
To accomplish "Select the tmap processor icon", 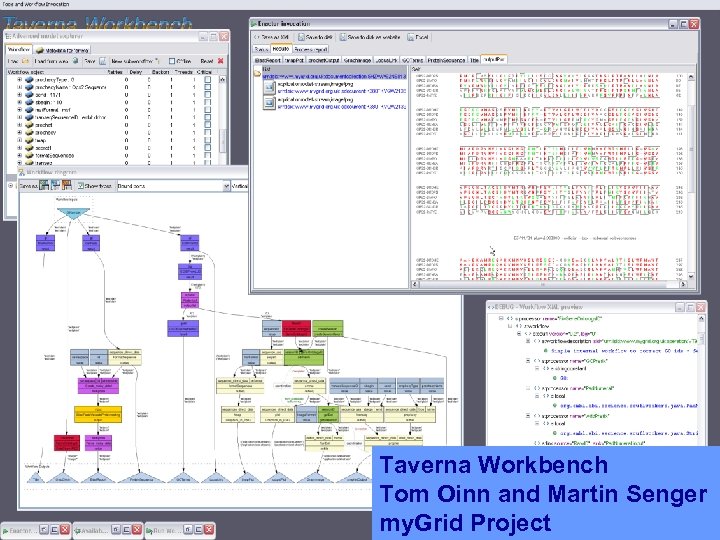I will [x=29, y=140].
